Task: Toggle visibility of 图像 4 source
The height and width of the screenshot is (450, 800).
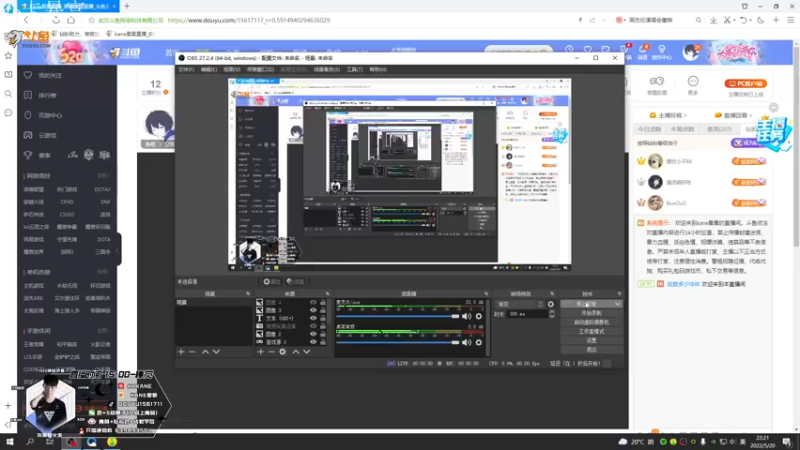Action: (x=313, y=303)
